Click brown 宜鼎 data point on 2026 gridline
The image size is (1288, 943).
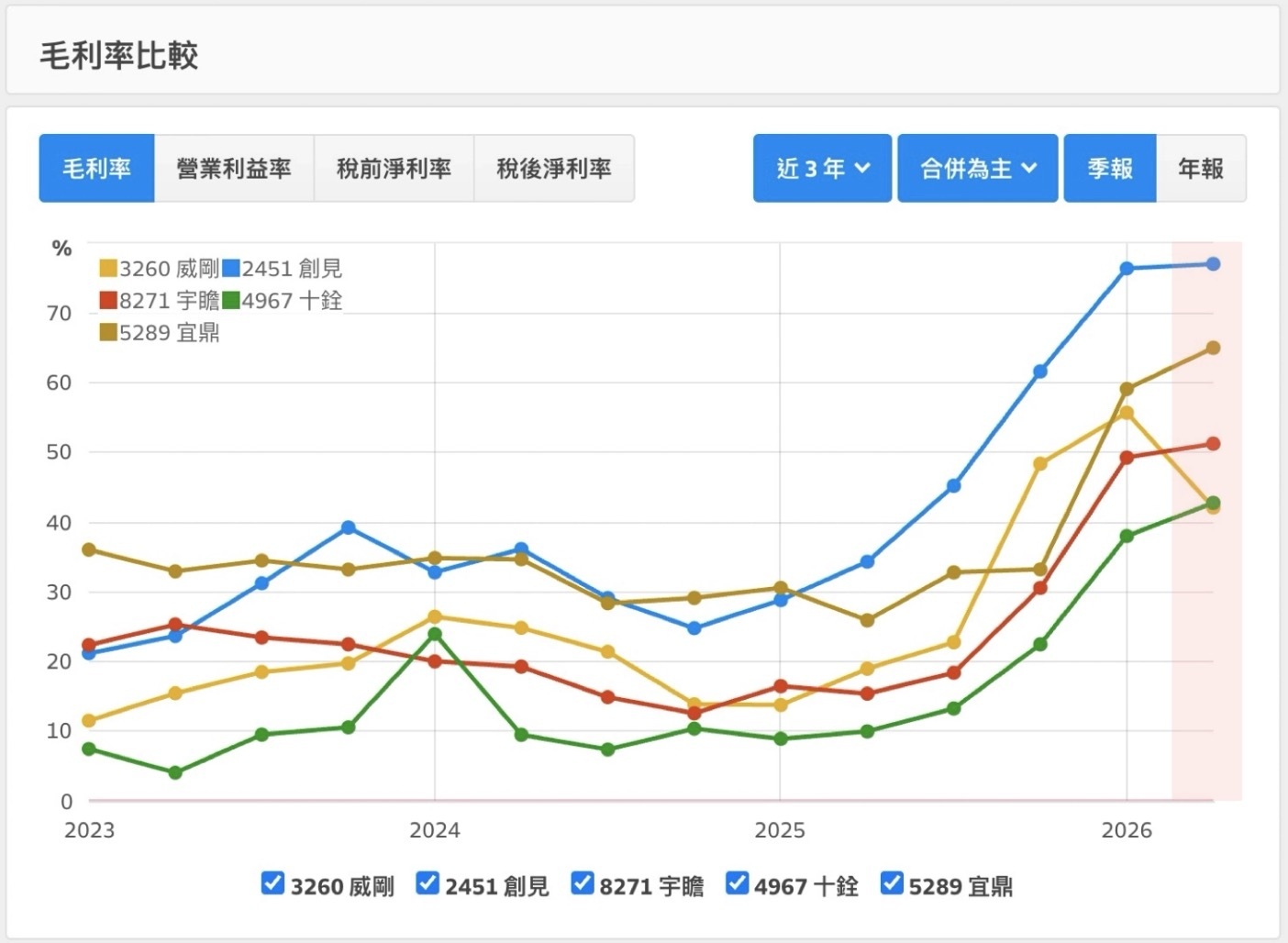point(1127,389)
